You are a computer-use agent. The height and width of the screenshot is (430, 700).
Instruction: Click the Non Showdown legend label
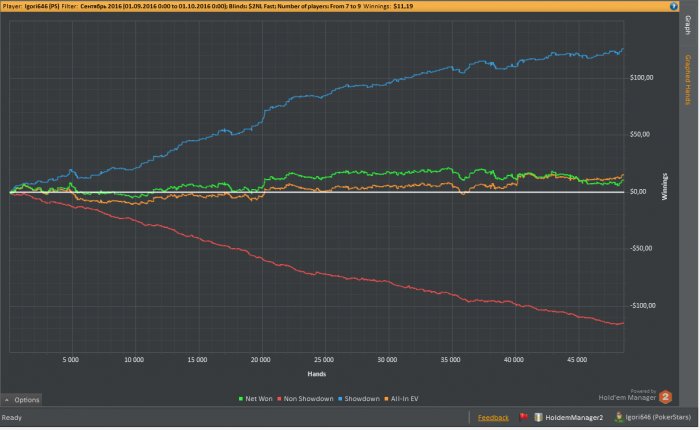coord(308,399)
